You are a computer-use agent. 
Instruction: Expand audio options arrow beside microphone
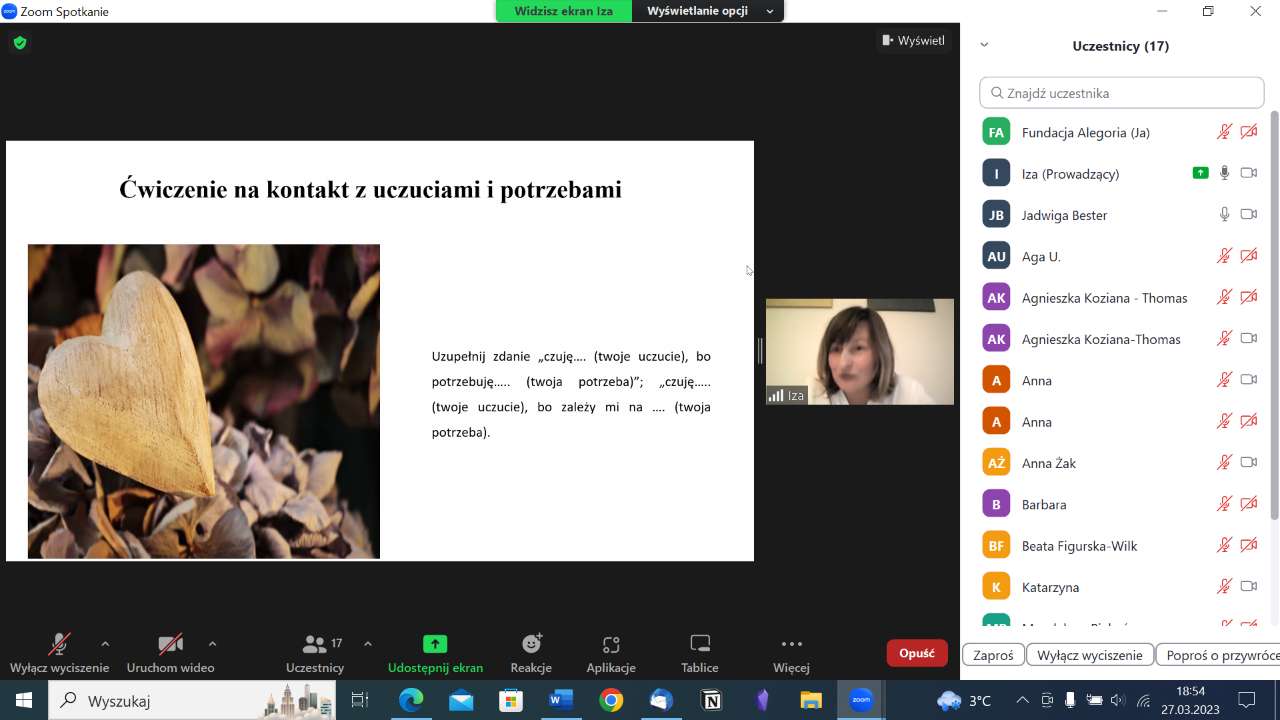coord(105,644)
